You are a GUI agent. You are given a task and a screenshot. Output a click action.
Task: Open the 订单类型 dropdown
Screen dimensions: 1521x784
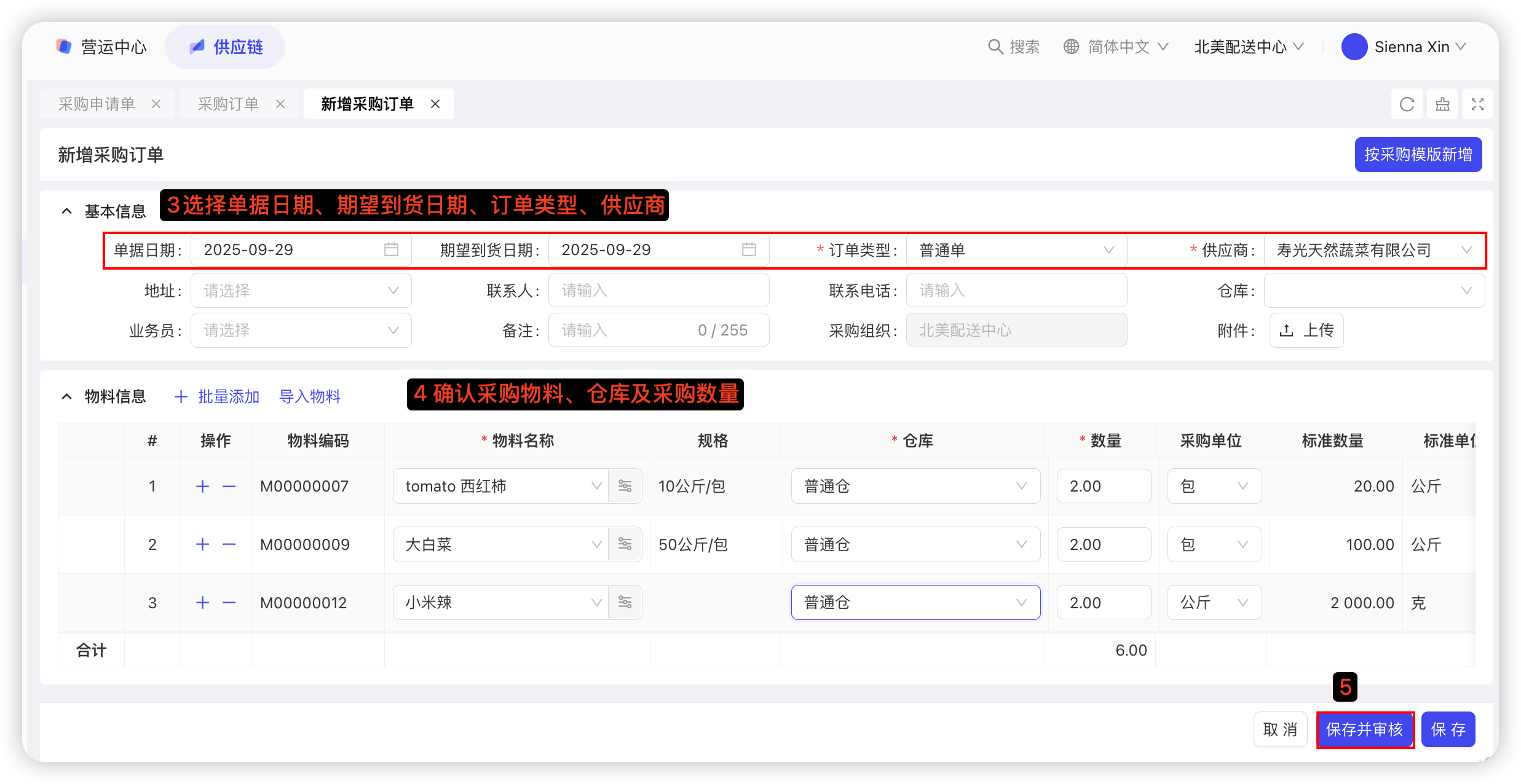(x=1016, y=250)
